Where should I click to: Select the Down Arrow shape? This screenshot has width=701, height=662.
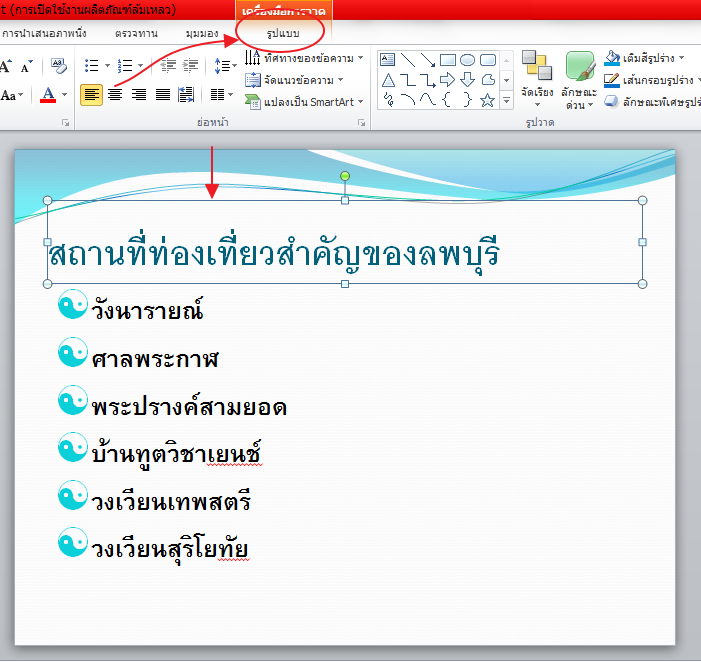[468, 80]
